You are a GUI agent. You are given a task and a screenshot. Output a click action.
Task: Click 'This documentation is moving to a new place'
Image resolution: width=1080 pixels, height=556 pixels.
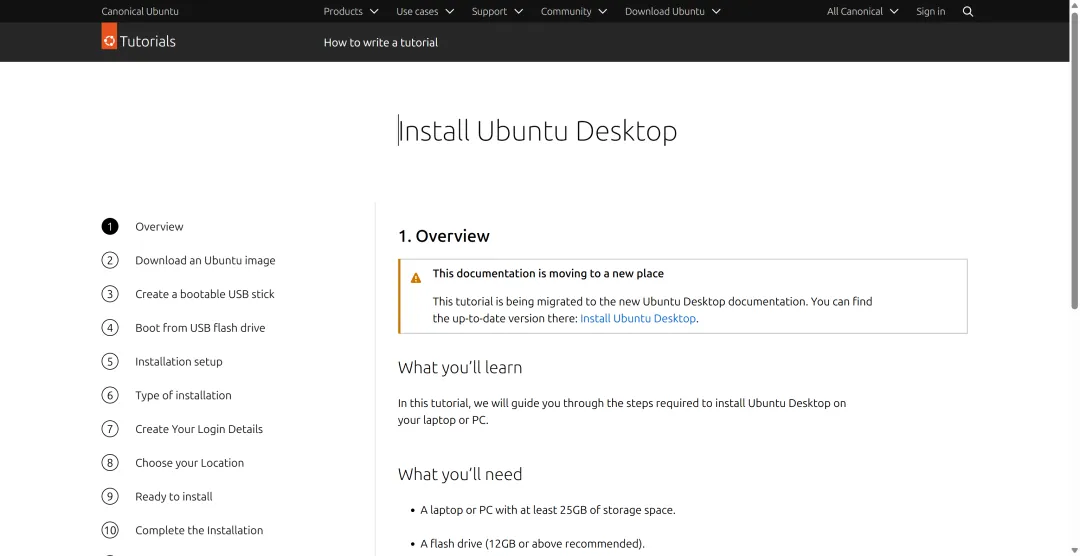tap(548, 274)
